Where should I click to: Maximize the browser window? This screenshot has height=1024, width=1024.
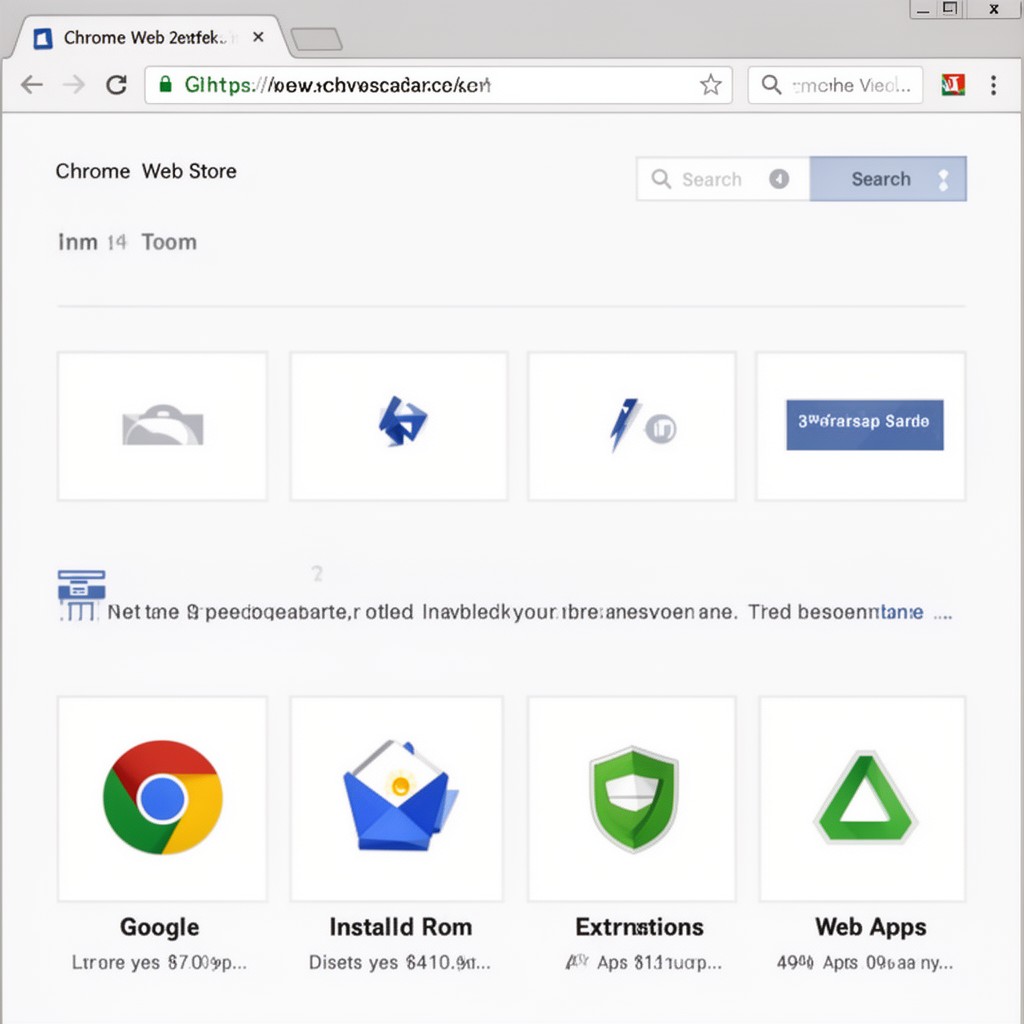pos(950,9)
